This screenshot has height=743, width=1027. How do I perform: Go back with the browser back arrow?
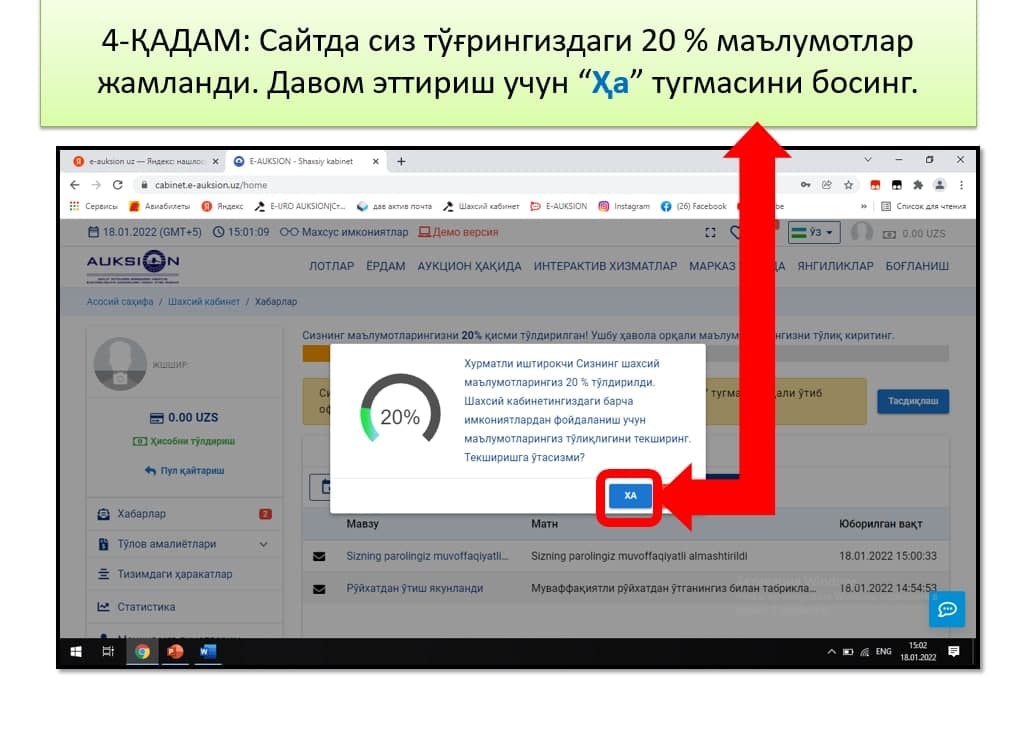coord(75,185)
